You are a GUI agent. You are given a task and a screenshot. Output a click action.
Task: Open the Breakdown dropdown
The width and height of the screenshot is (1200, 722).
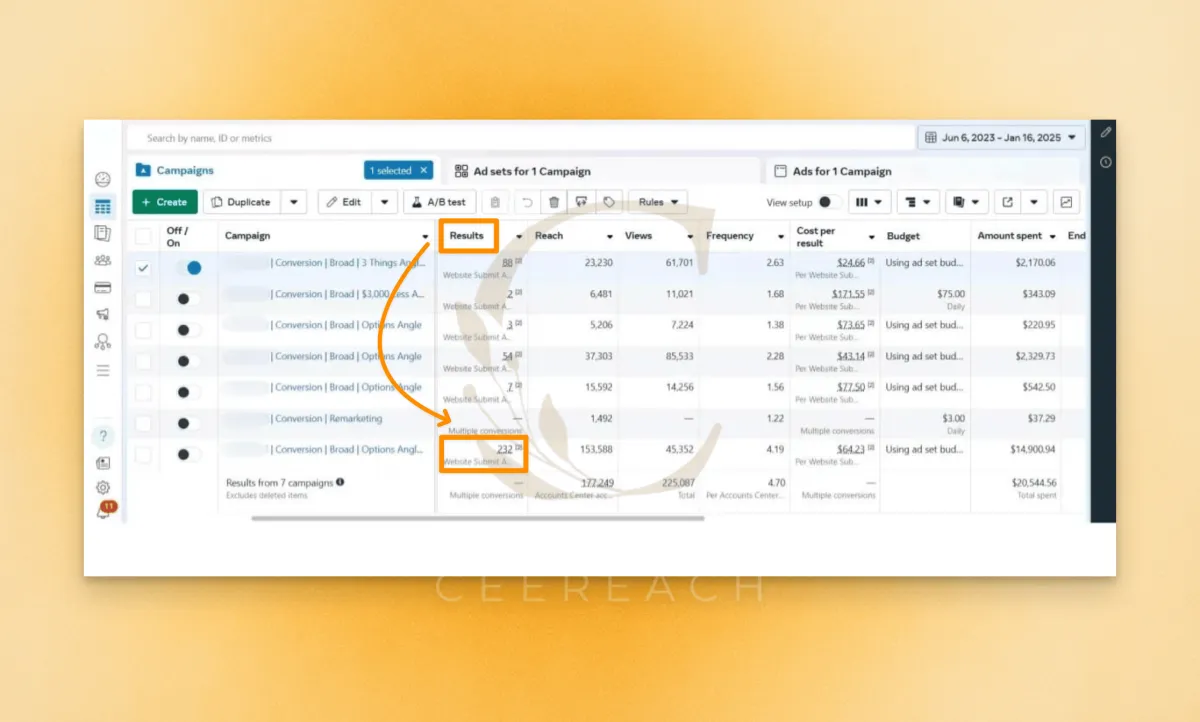pos(917,202)
